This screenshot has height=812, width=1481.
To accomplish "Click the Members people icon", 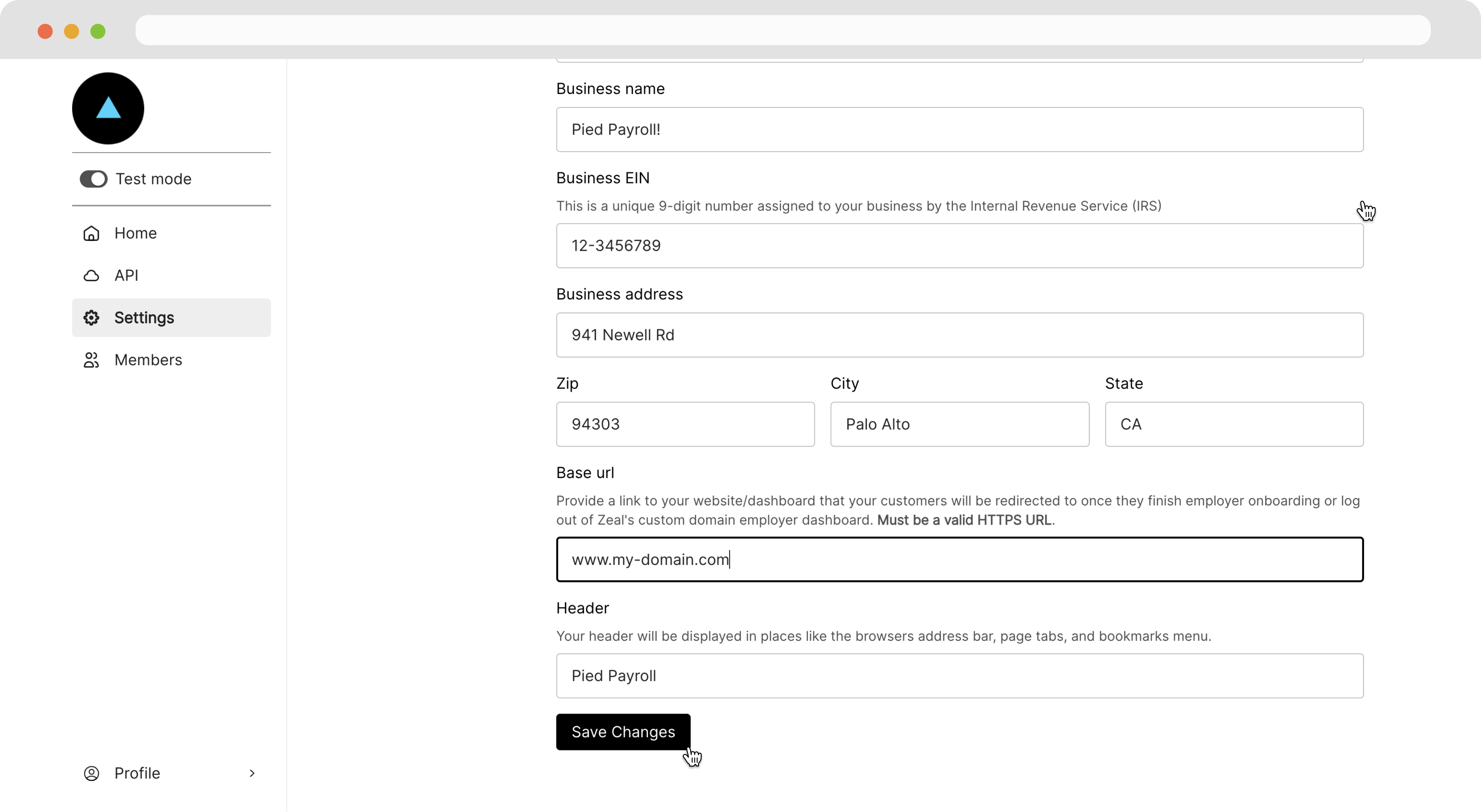I will 91,360.
